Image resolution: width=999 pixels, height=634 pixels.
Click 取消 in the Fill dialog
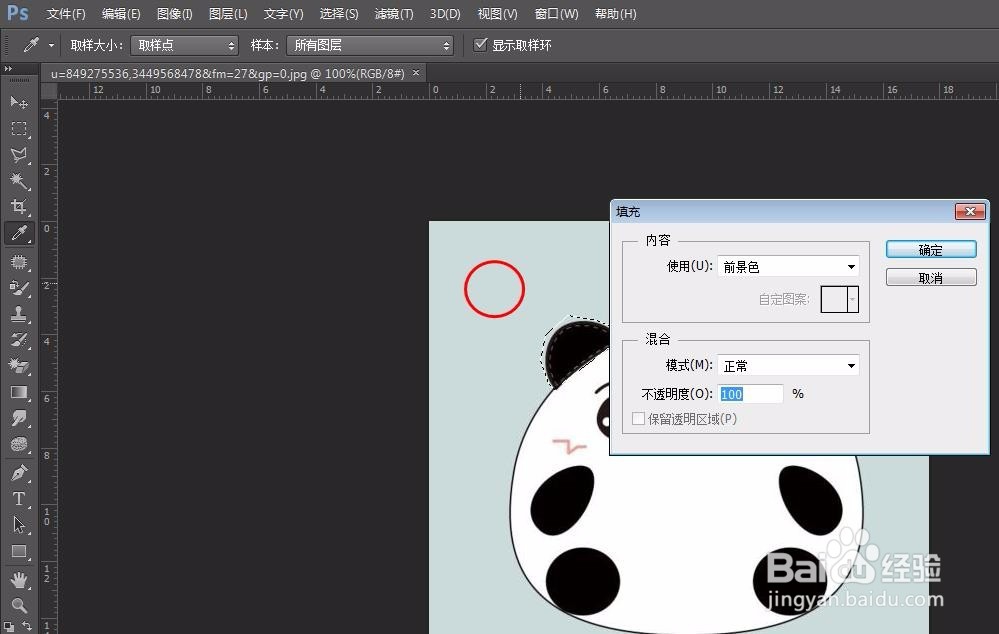[931, 277]
